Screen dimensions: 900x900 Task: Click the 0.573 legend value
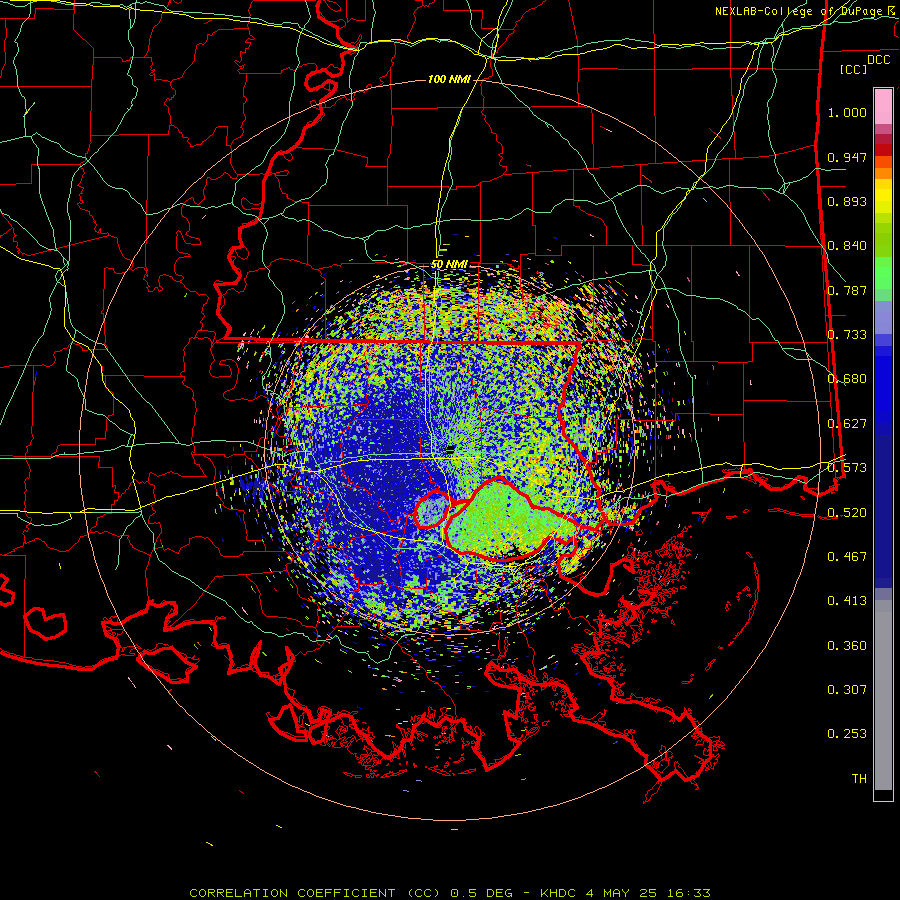[x=847, y=468]
